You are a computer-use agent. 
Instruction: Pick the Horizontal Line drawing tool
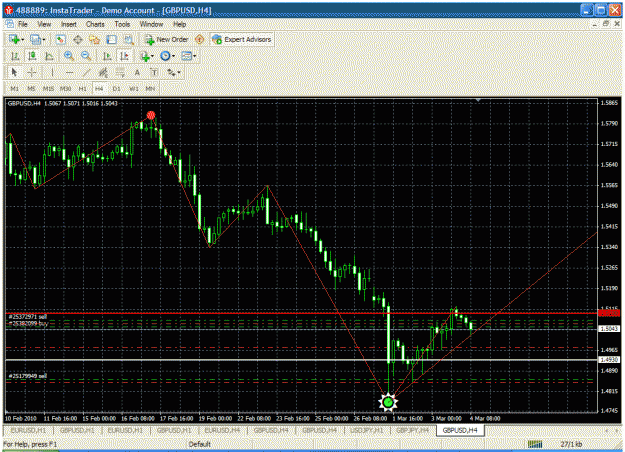pyautogui.click(x=69, y=72)
